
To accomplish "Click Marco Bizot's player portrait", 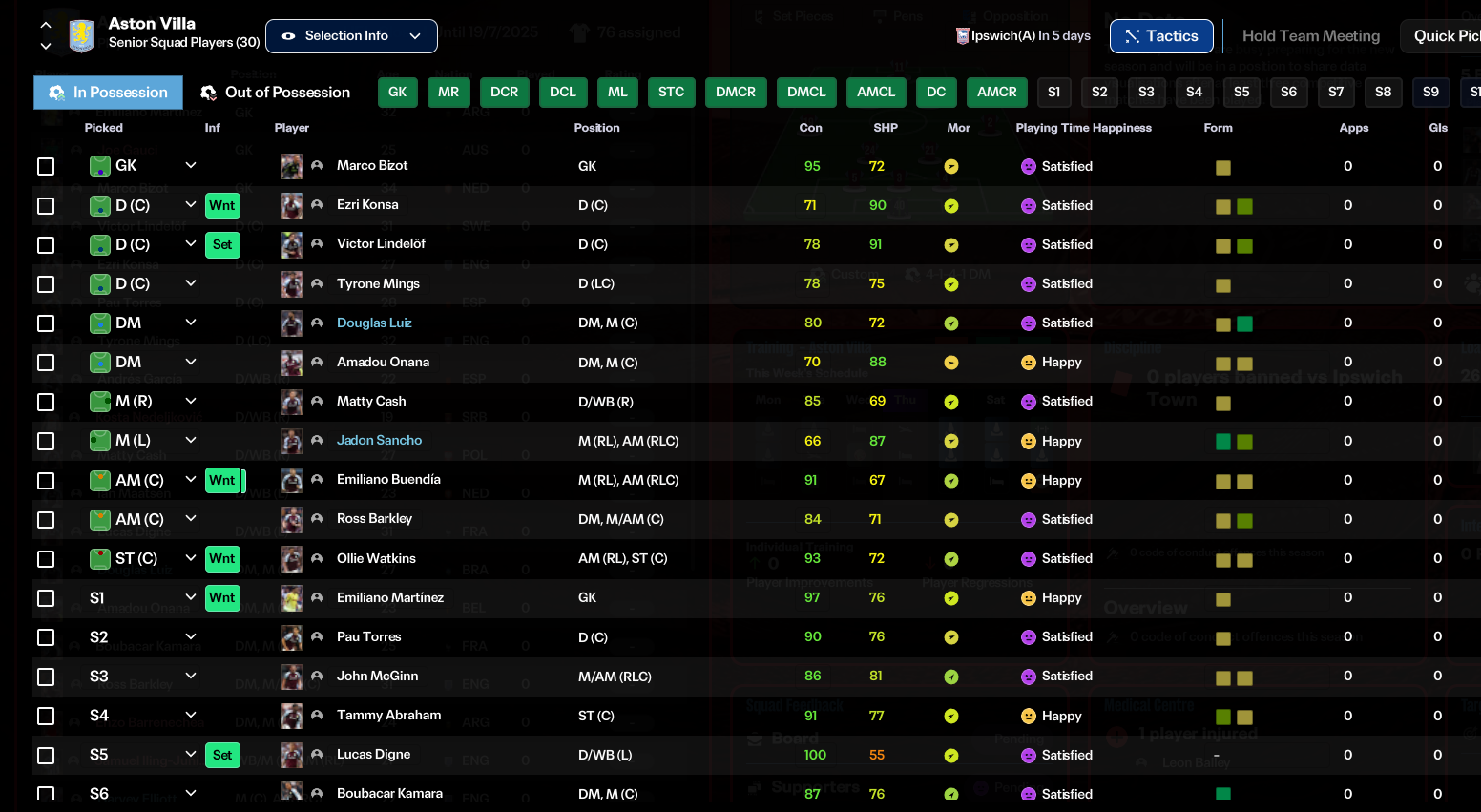I will (292, 166).
